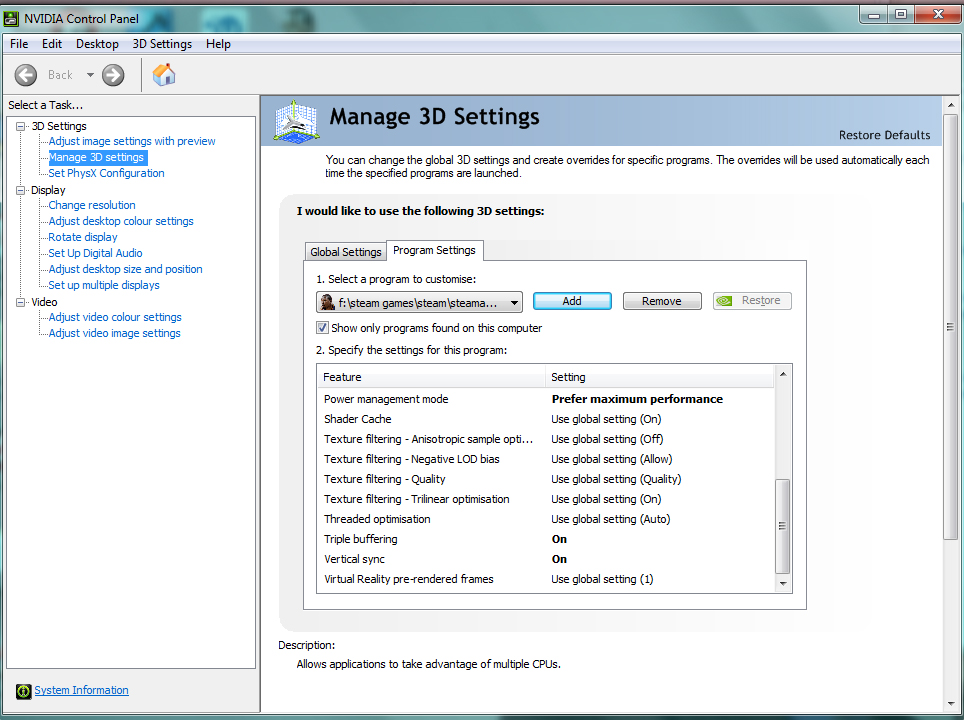Select the Shader Cache row
The image size is (964, 720).
[546, 419]
